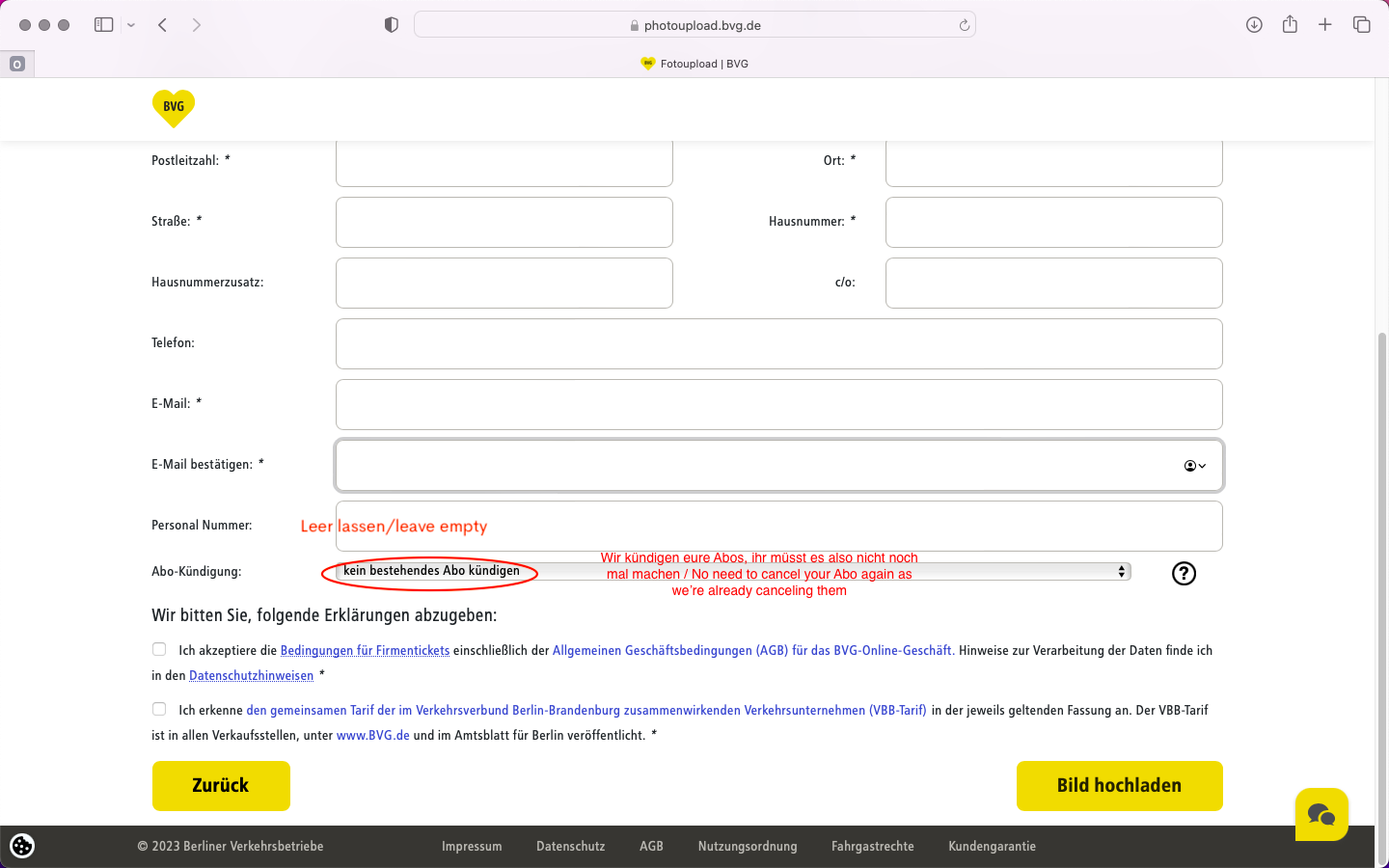1389x868 pixels.
Task: Open the privacy shield report icon
Action: click(x=392, y=25)
